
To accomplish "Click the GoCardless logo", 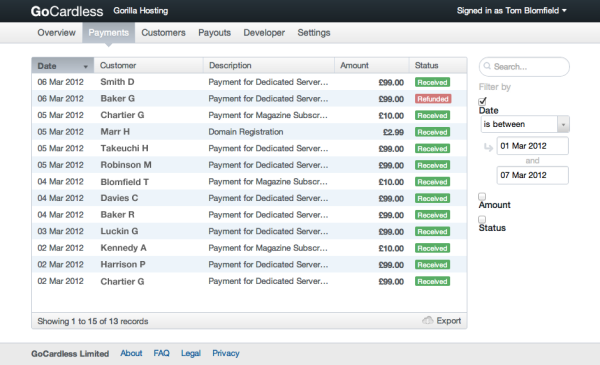I will [67, 11].
